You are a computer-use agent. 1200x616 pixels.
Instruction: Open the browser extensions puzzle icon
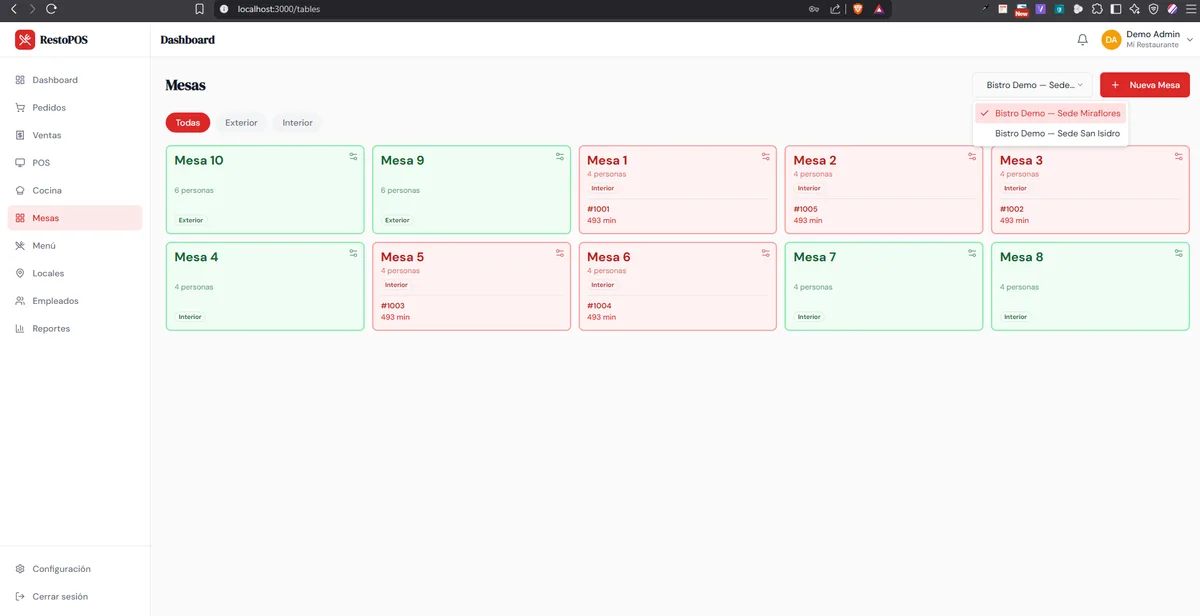(1097, 8)
